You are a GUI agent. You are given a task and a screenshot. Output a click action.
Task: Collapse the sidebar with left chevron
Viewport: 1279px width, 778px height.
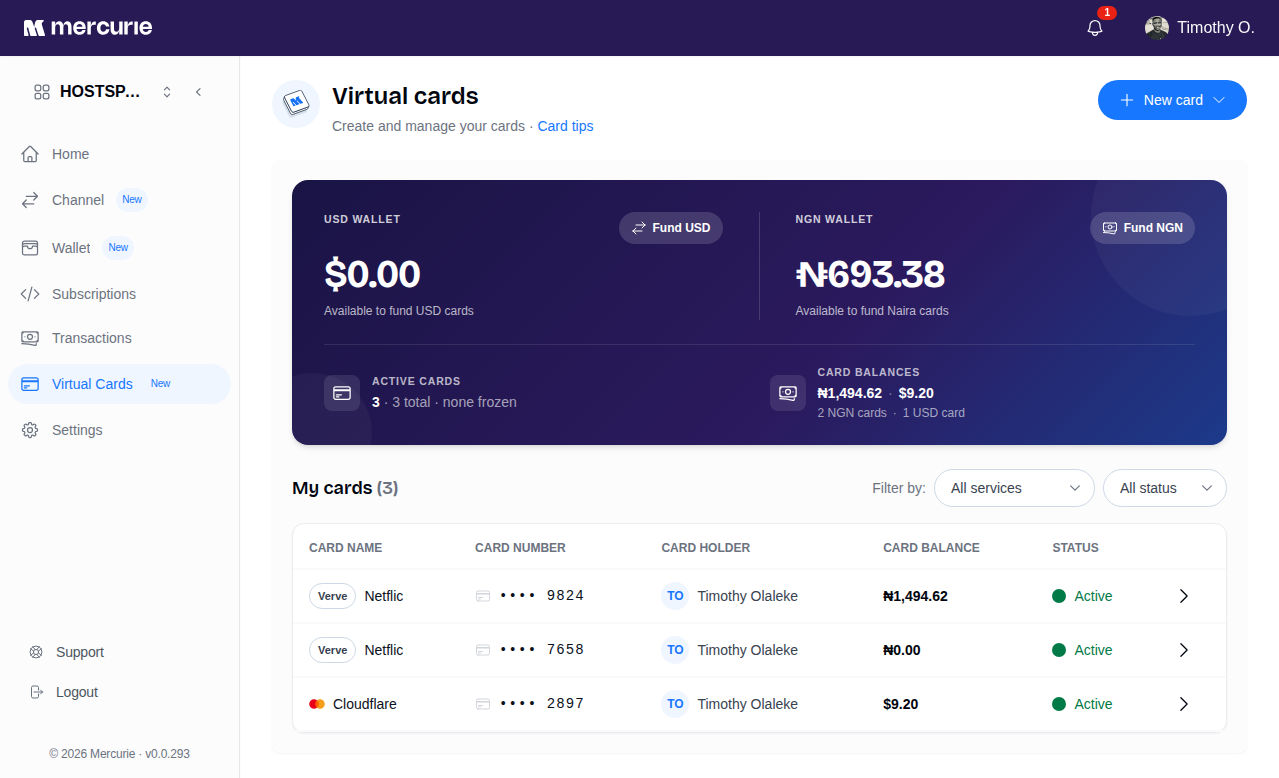click(x=198, y=92)
